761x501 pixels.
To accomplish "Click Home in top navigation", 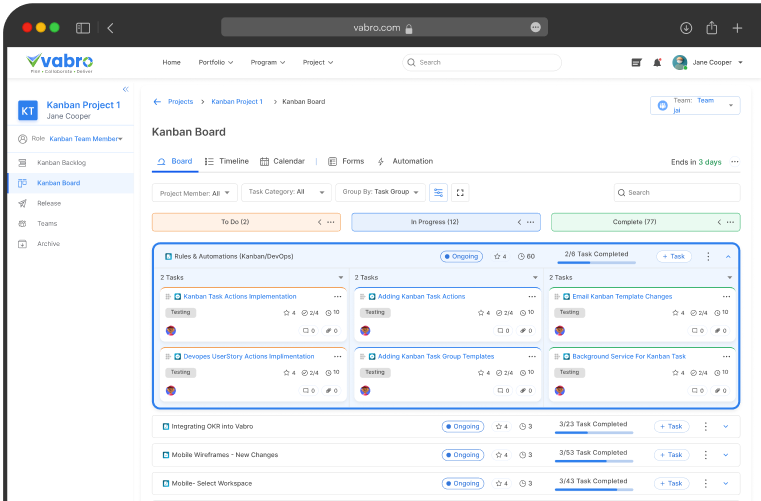I will 171,63.
